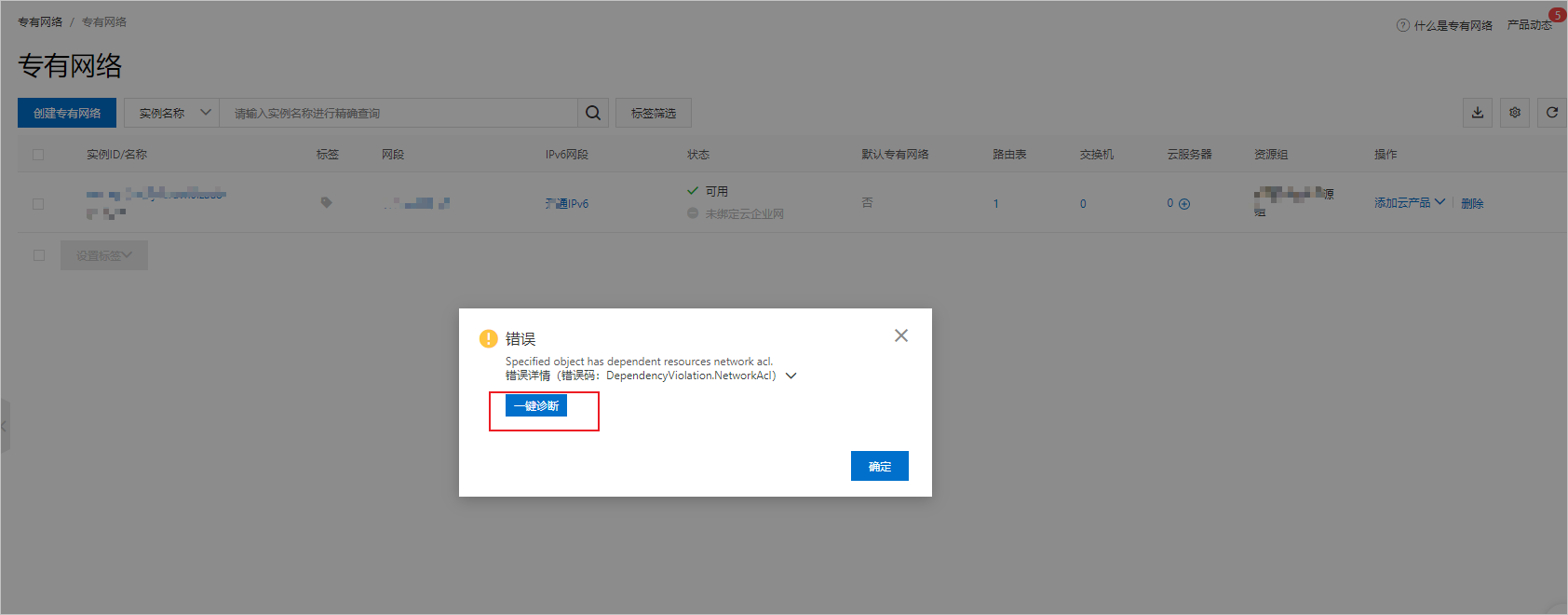Click the add cloud server plus icon
1568x615 pixels.
coord(1184,204)
